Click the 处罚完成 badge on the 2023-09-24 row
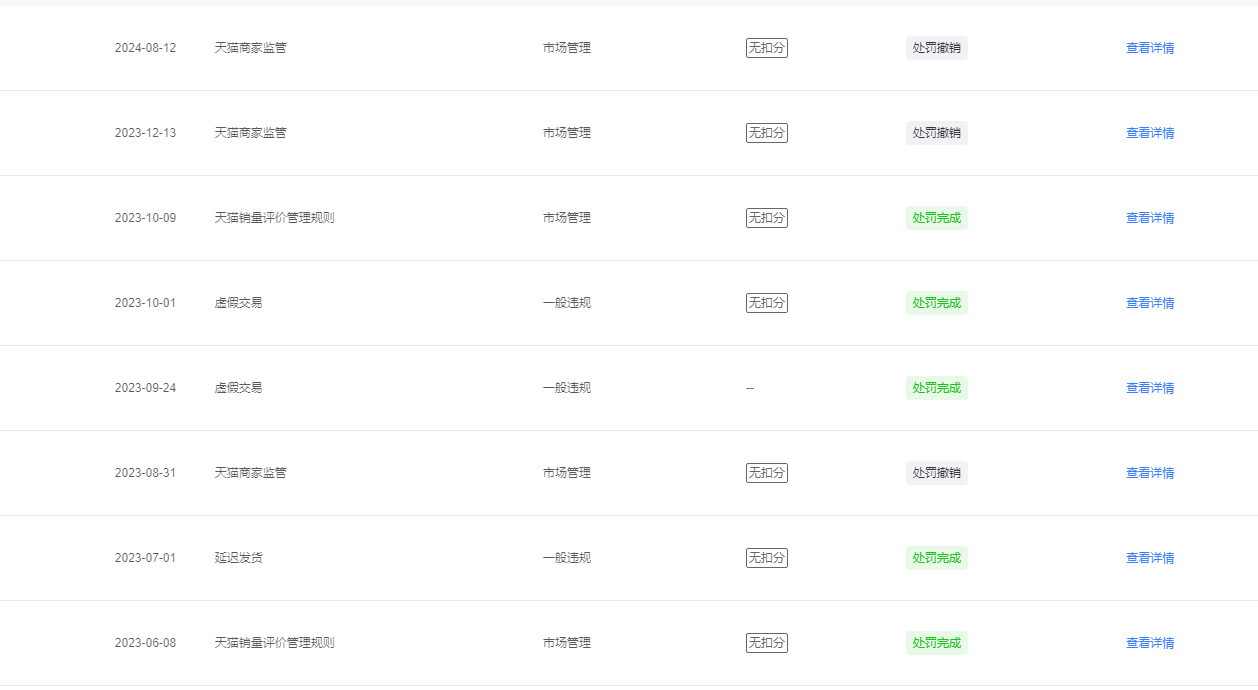Viewport: 1258px width, 690px height. pyautogui.click(x=937, y=388)
